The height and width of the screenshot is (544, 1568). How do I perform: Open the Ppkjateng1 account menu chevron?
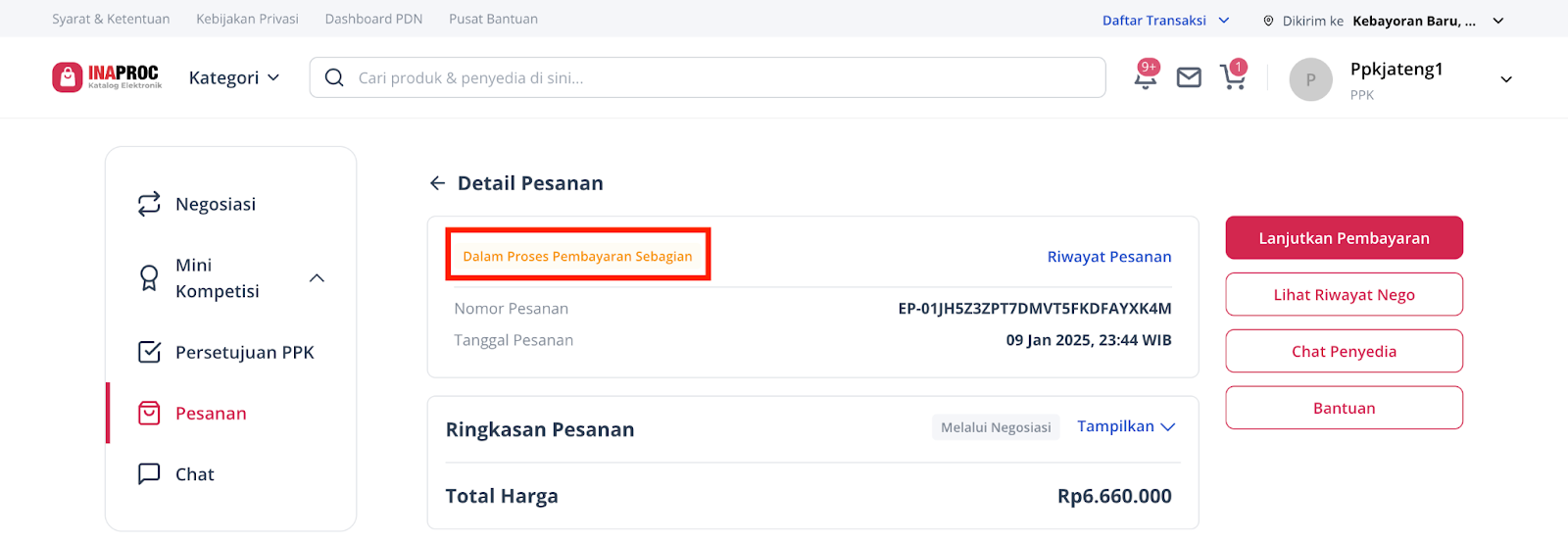(x=1506, y=79)
